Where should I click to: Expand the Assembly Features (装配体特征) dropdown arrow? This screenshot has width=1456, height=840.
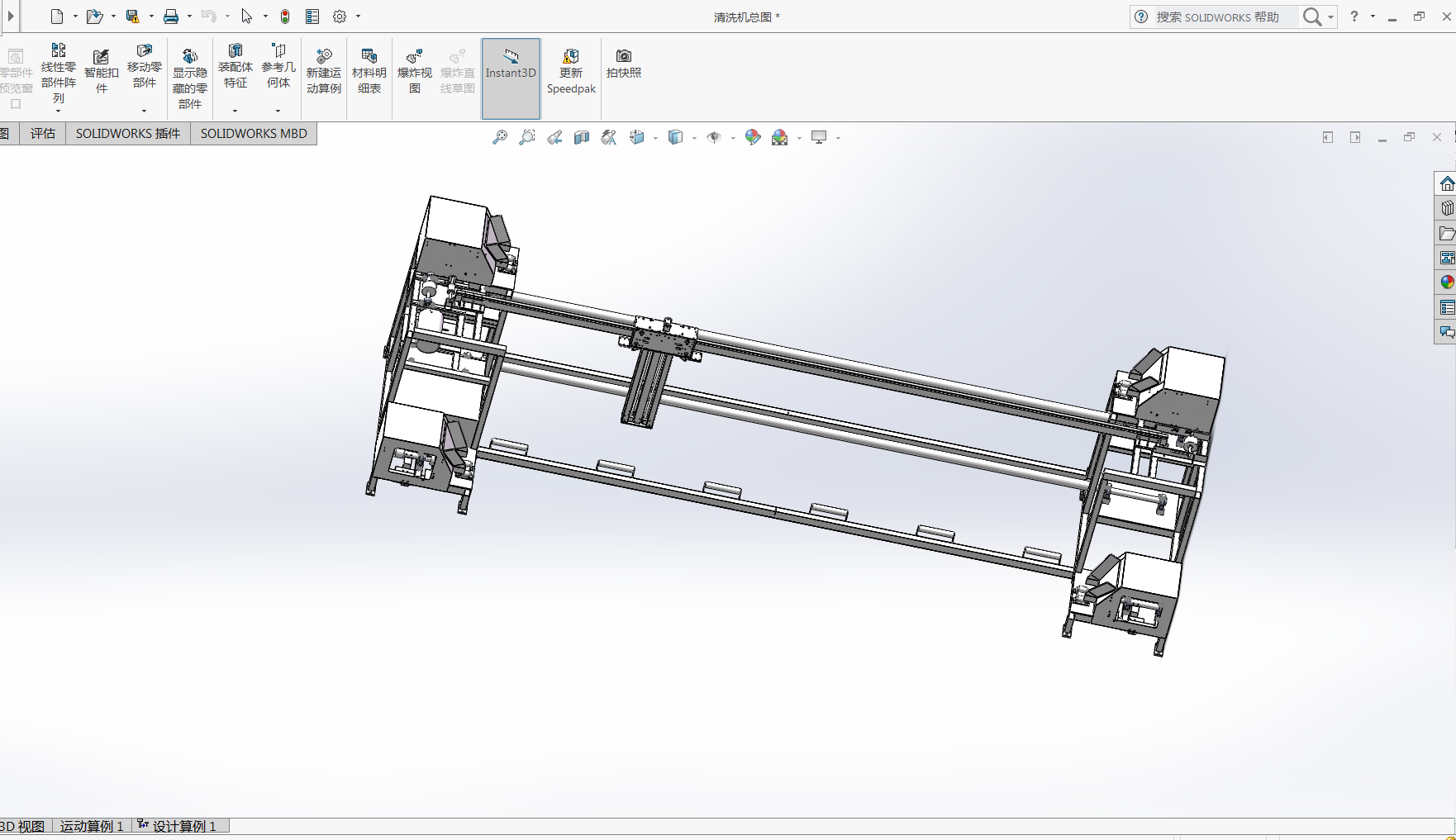pyautogui.click(x=235, y=111)
